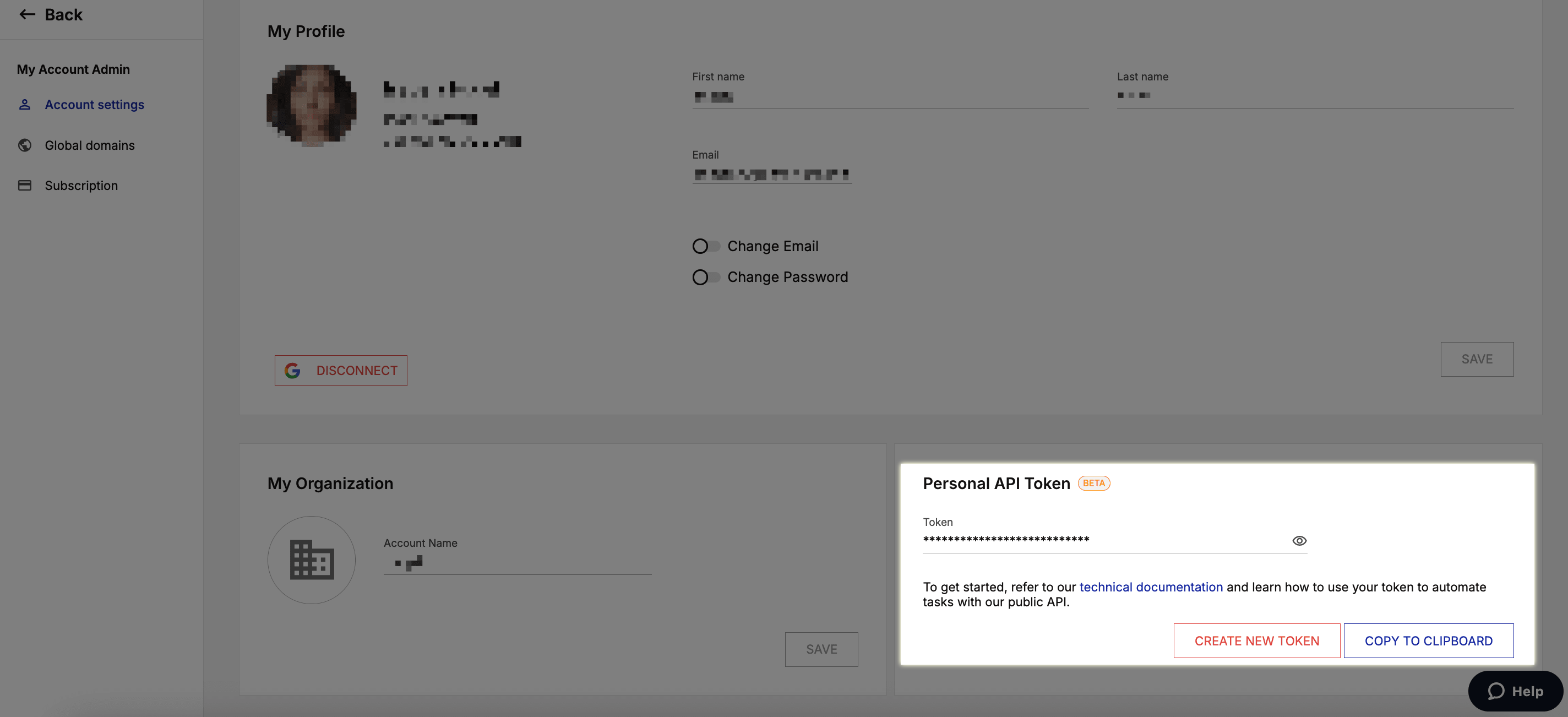Click the Help chat bubble icon

(x=1496, y=691)
